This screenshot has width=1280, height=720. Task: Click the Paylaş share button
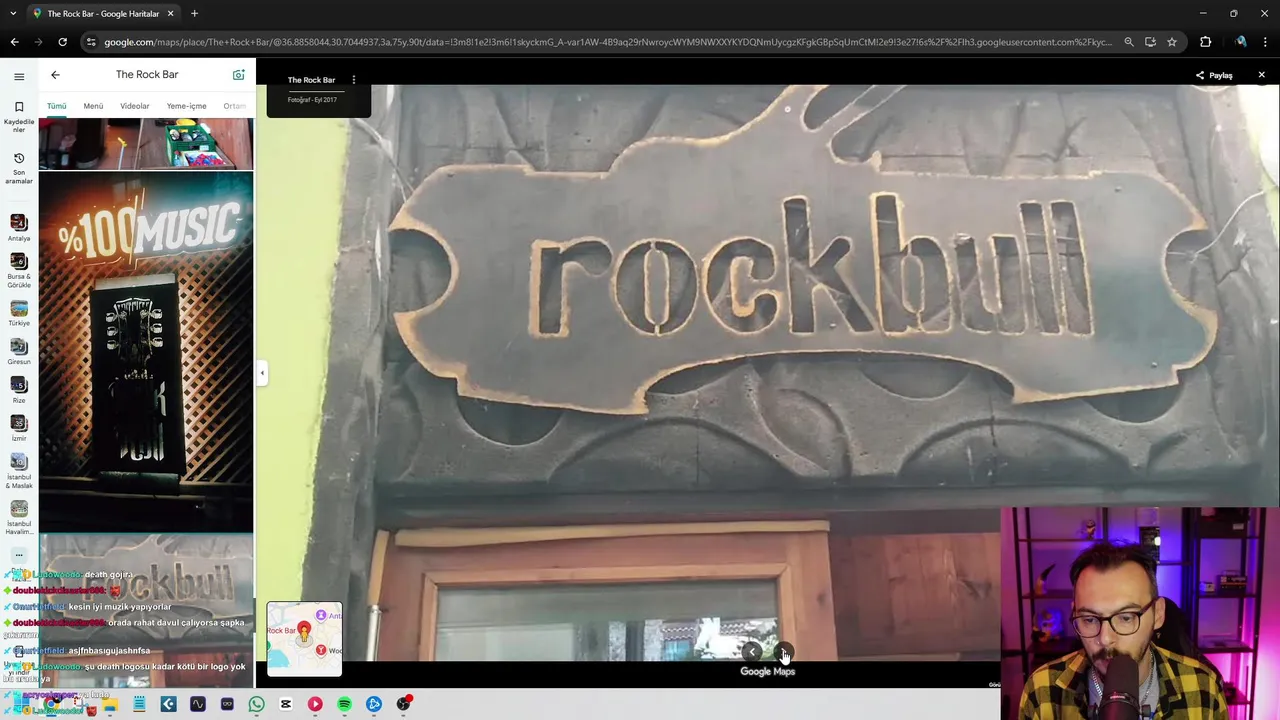click(1214, 75)
